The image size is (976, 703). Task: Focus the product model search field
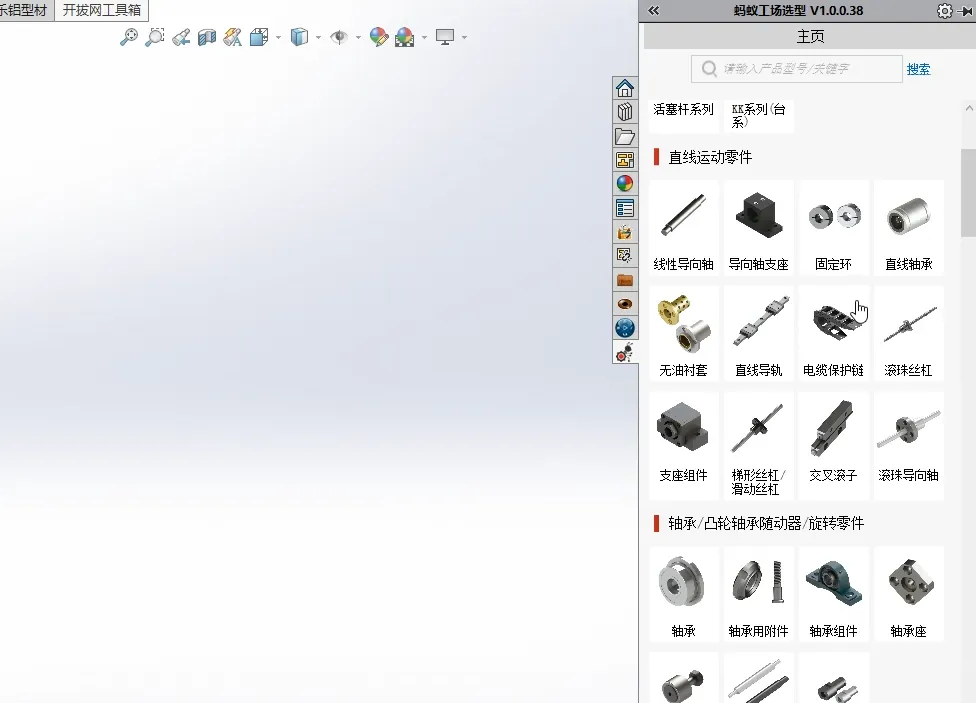coord(797,68)
